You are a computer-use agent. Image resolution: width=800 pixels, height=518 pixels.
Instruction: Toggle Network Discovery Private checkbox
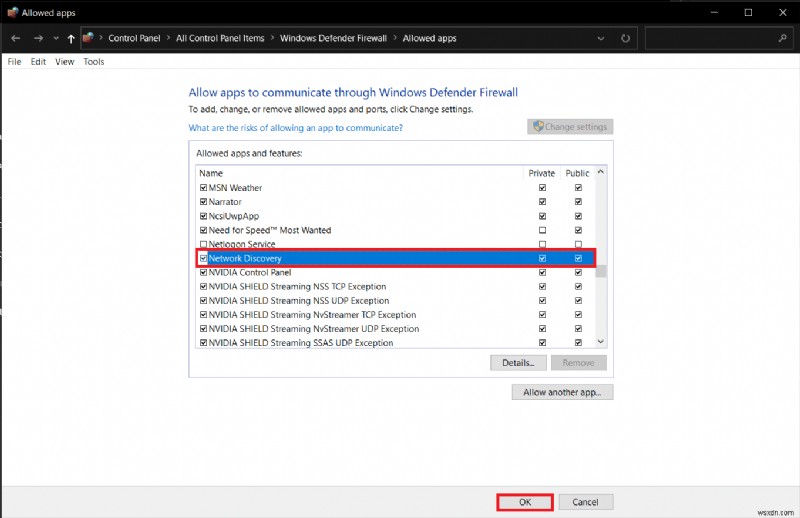542,258
